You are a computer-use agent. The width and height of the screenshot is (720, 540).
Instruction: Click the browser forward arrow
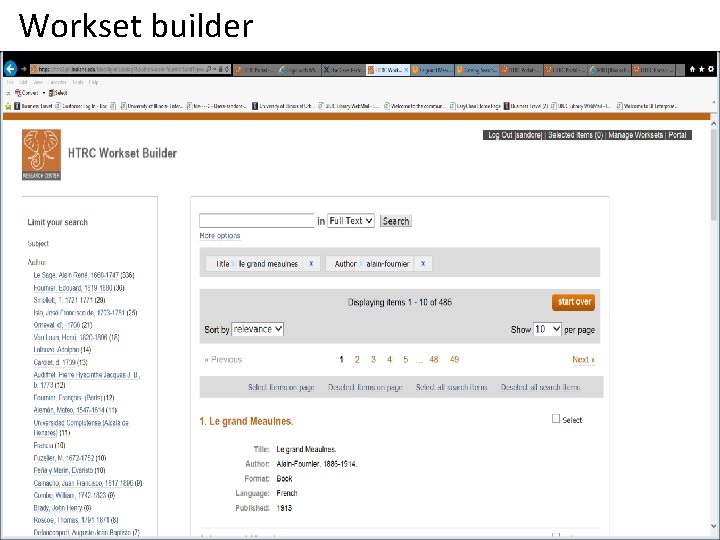24,69
